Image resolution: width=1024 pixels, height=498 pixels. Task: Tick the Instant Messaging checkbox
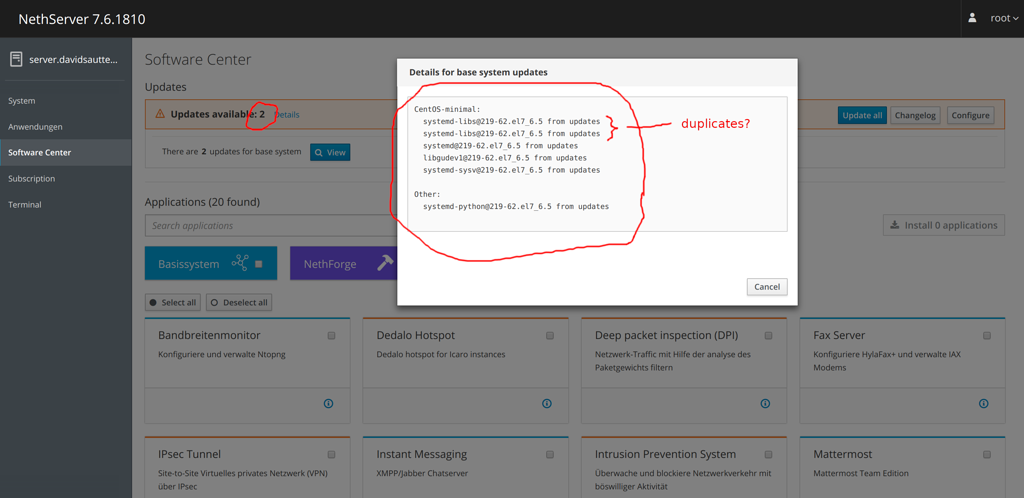point(550,454)
